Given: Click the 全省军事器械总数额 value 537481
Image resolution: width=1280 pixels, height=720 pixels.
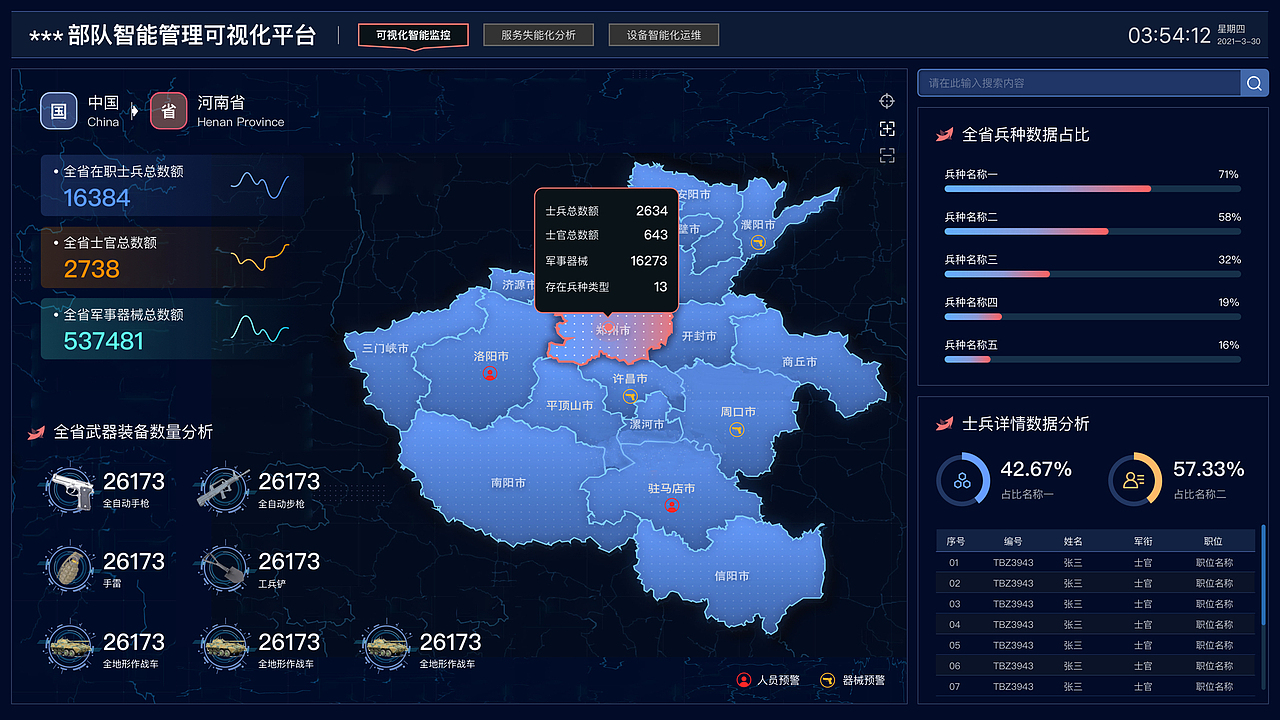Looking at the screenshot, I should (x=104, y=341).
